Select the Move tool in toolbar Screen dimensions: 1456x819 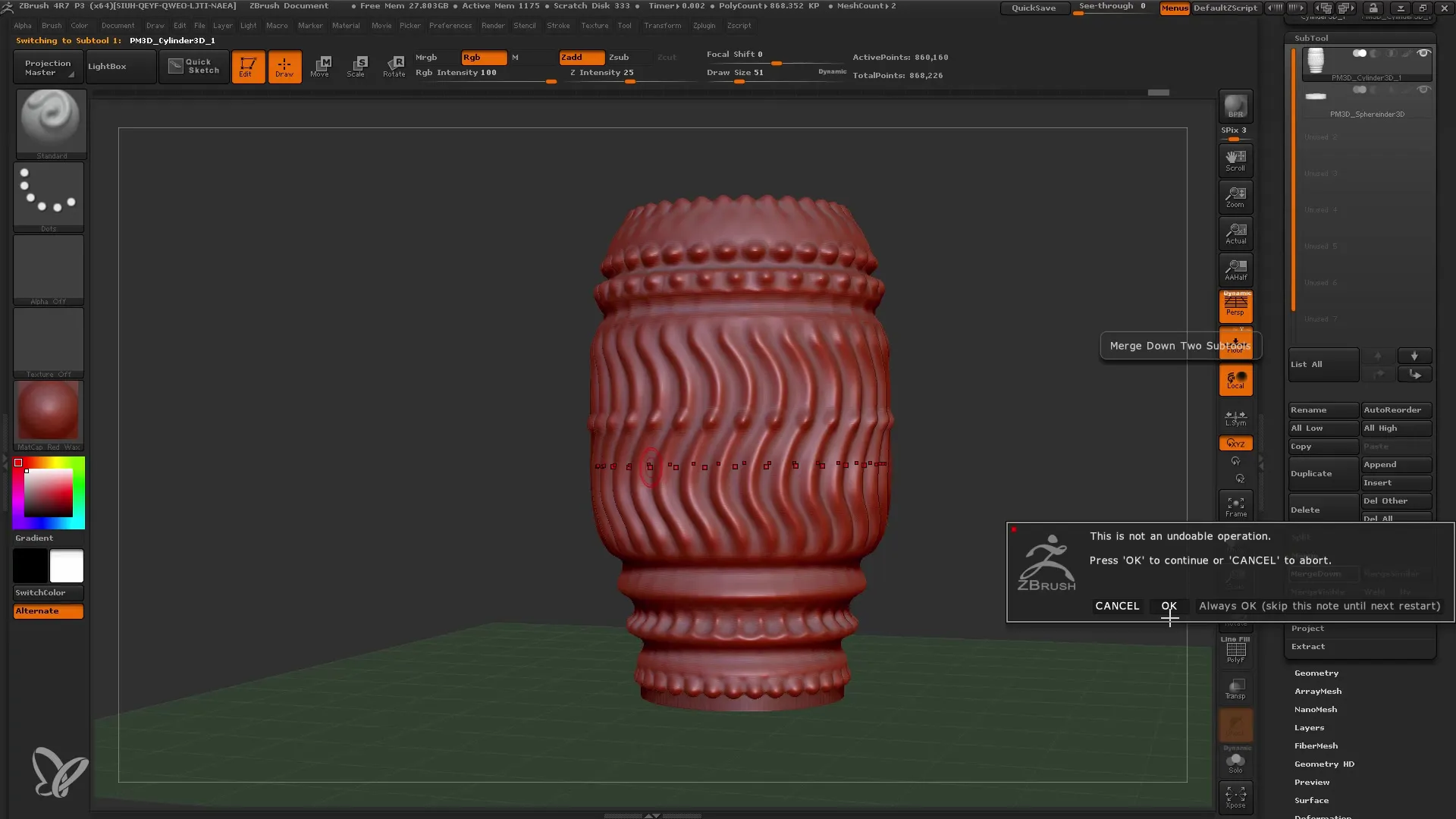[x=320, y=66]
